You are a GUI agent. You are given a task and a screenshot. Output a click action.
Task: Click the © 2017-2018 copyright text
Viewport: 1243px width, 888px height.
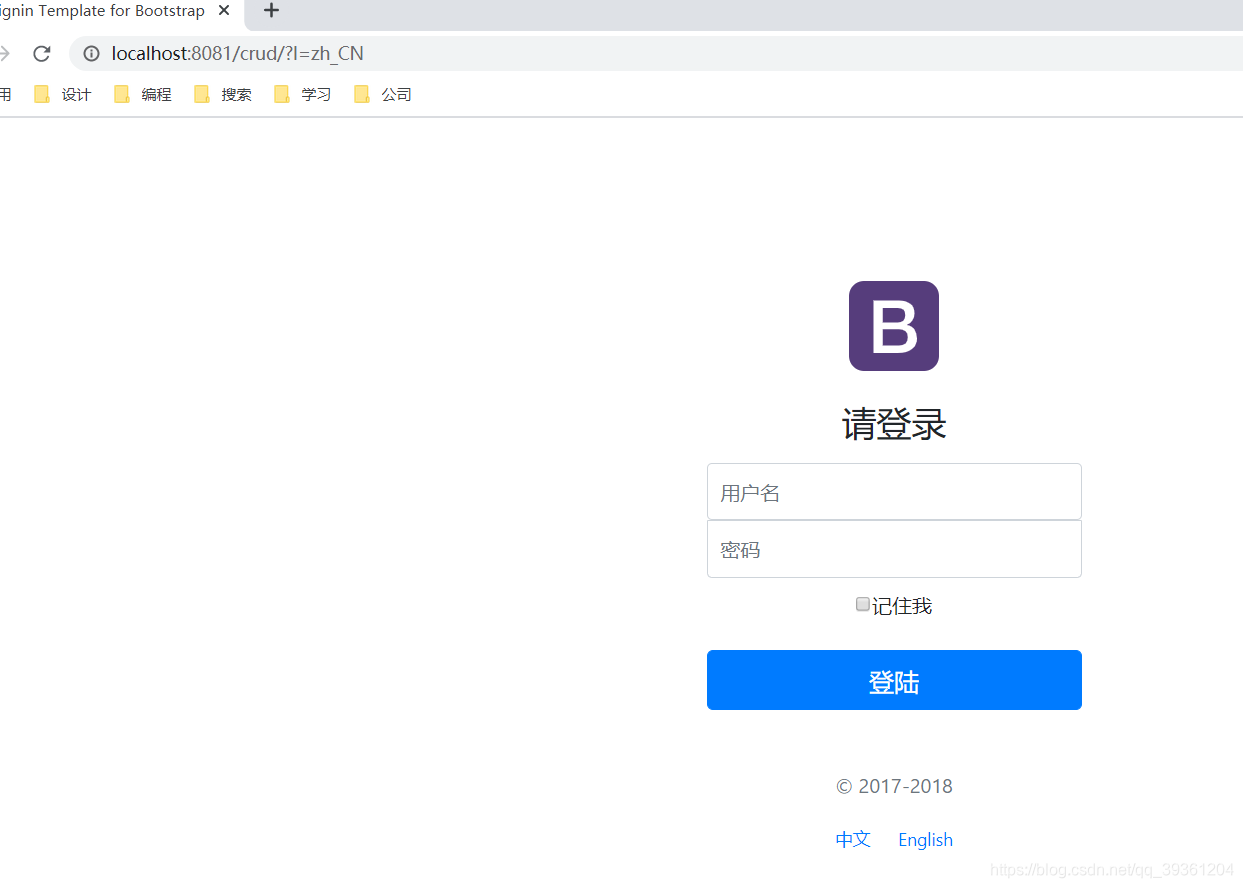pos(894,786)
